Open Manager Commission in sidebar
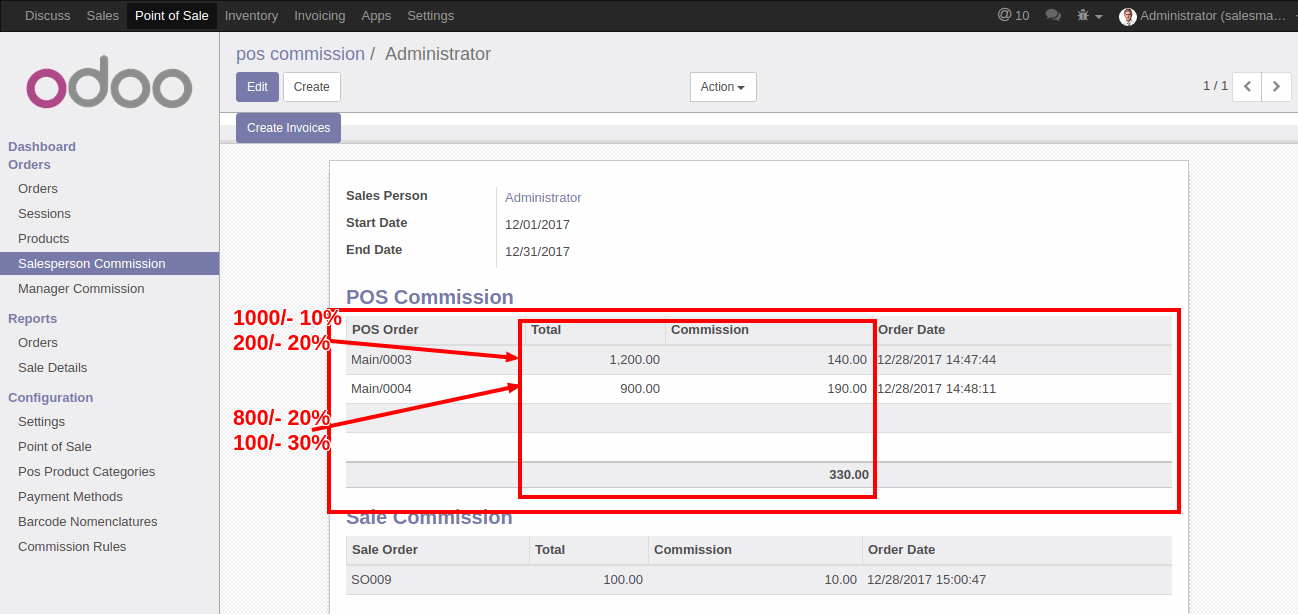Image resolution: width=1298 pixels, height=614 pixels. point(81,289)
